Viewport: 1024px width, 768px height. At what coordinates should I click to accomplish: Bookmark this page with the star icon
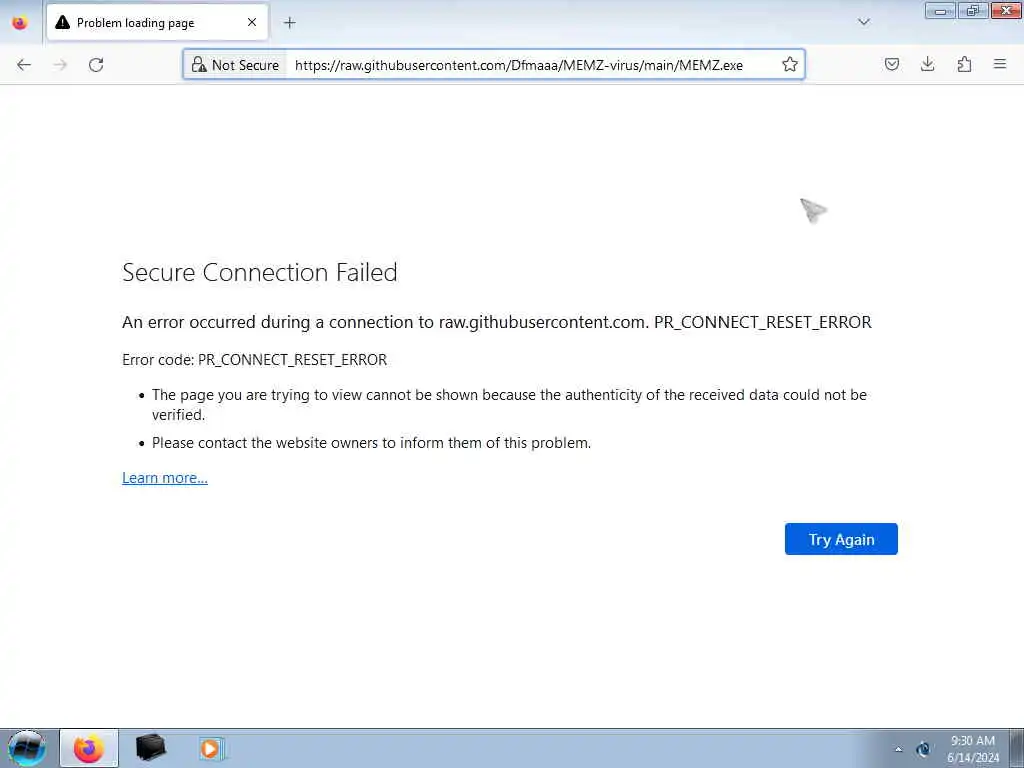(x=790, y=65)
